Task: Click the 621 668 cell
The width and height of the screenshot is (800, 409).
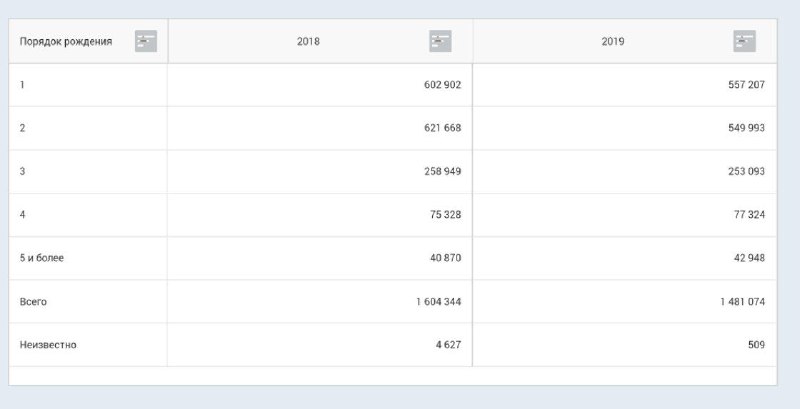Action: (x=442, y=128)
